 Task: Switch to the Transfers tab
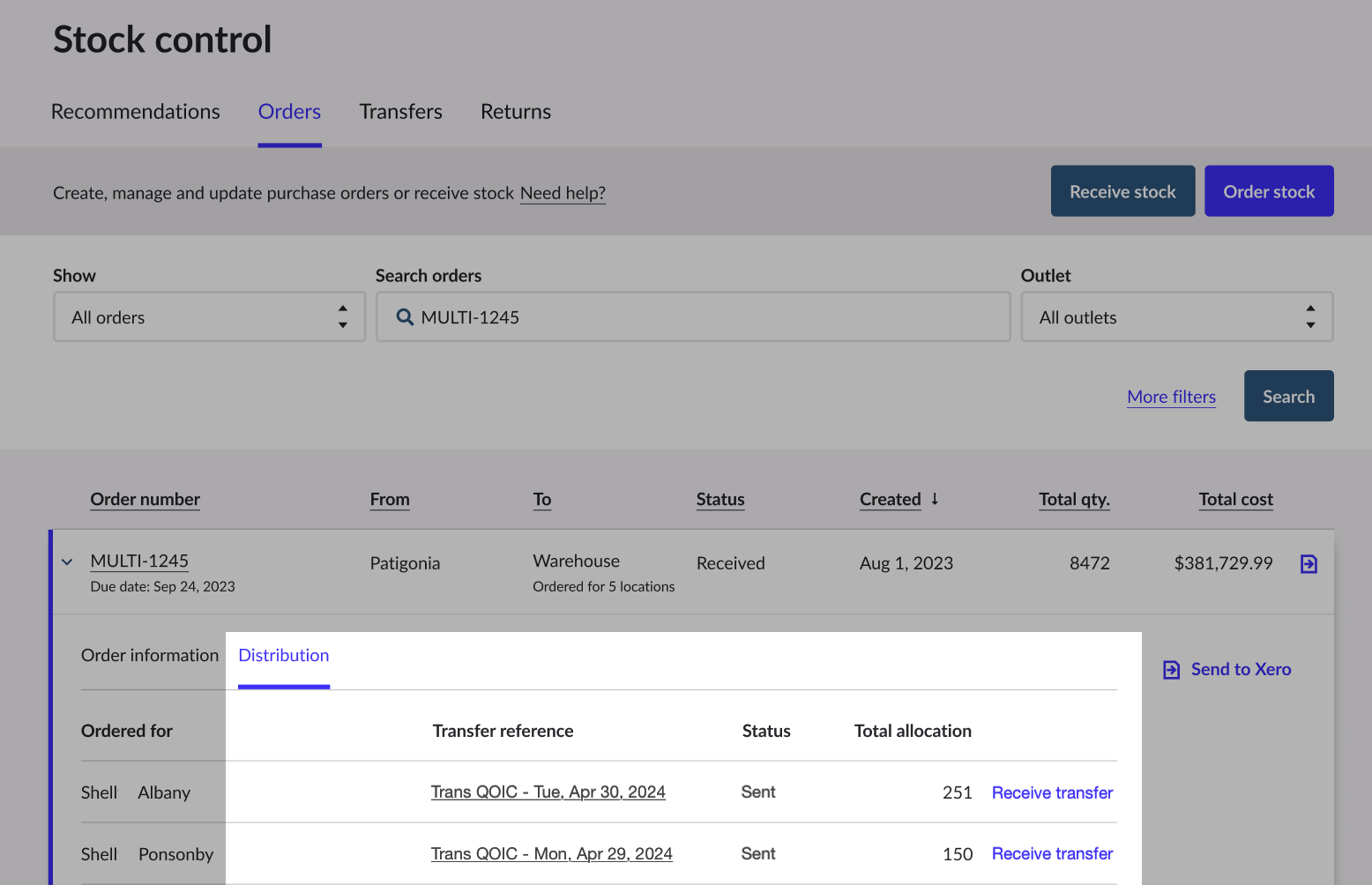(x=400, y=112)
